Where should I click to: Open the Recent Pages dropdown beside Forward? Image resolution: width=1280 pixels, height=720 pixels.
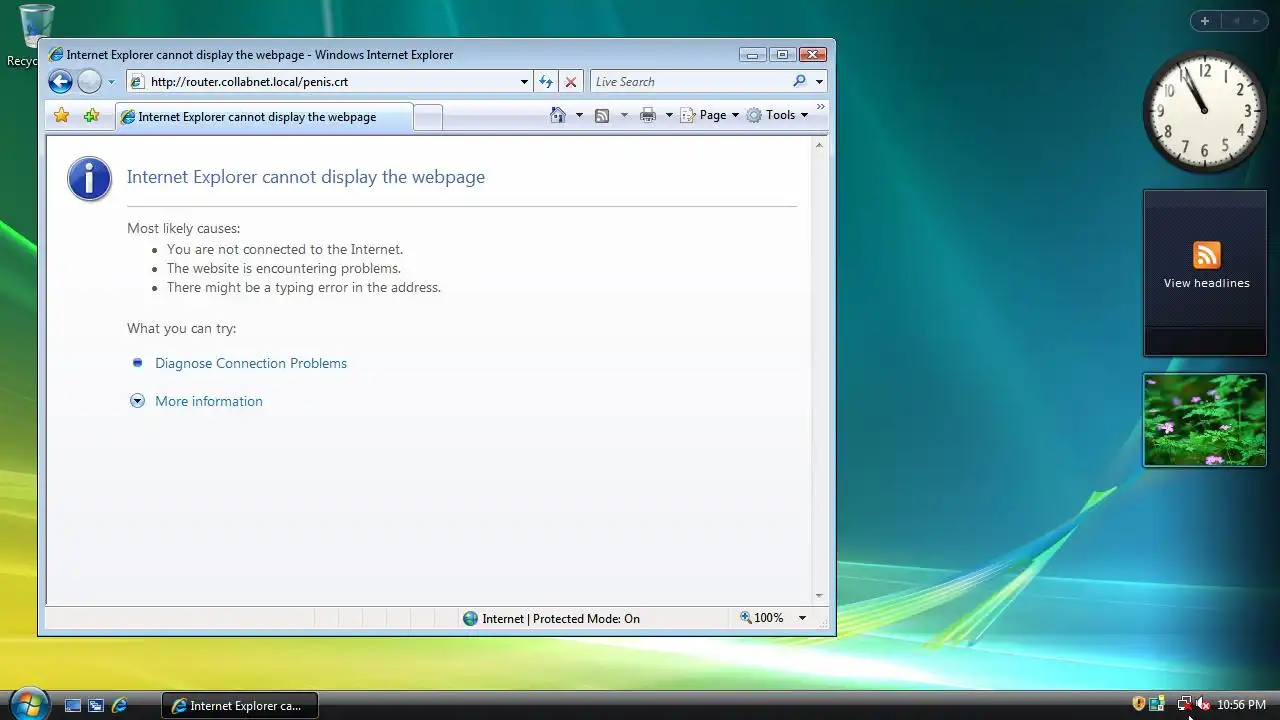coord(111,82)
